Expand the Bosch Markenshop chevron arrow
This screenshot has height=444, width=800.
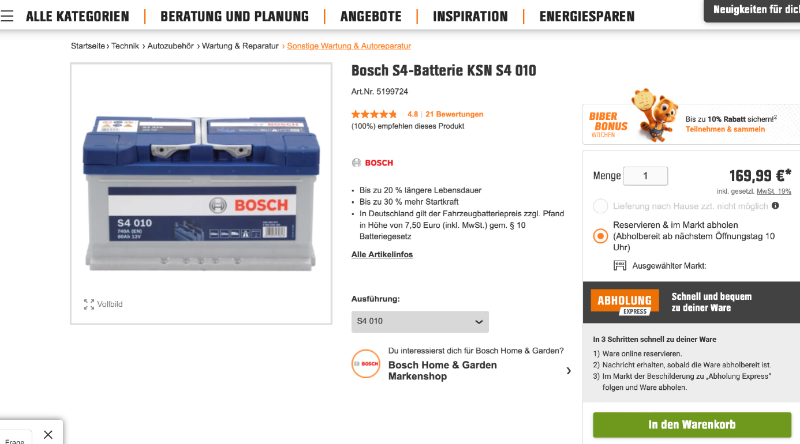point(569,371)
